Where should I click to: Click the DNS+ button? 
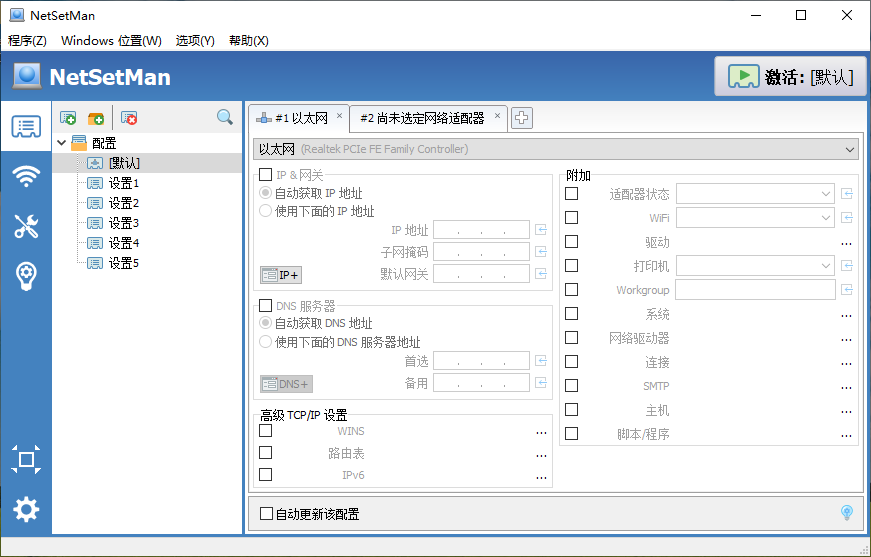286,384
